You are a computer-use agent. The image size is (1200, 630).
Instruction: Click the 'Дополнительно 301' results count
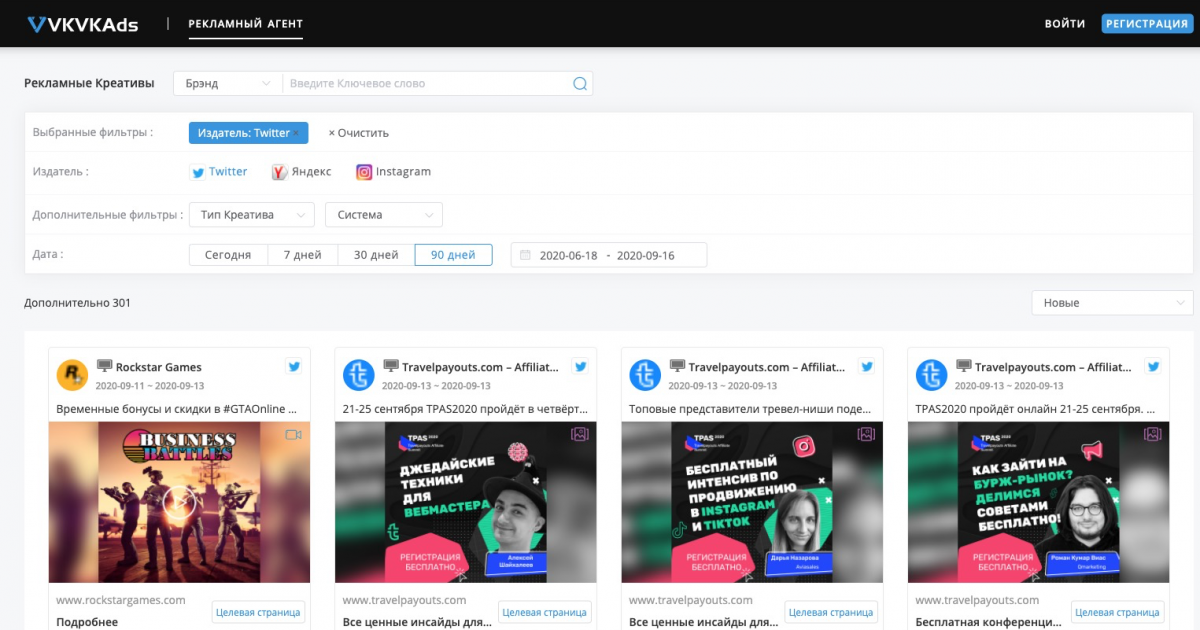pos(77,303)
